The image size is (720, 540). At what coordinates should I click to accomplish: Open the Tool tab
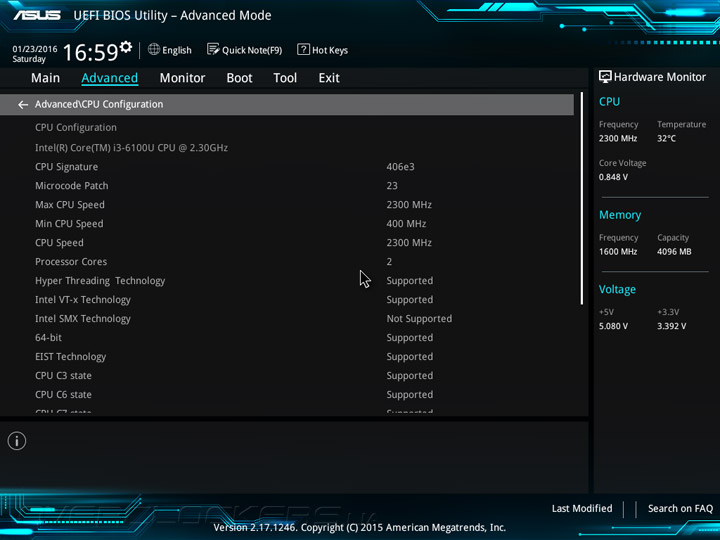pyautogui.click(x=285, y=78)
